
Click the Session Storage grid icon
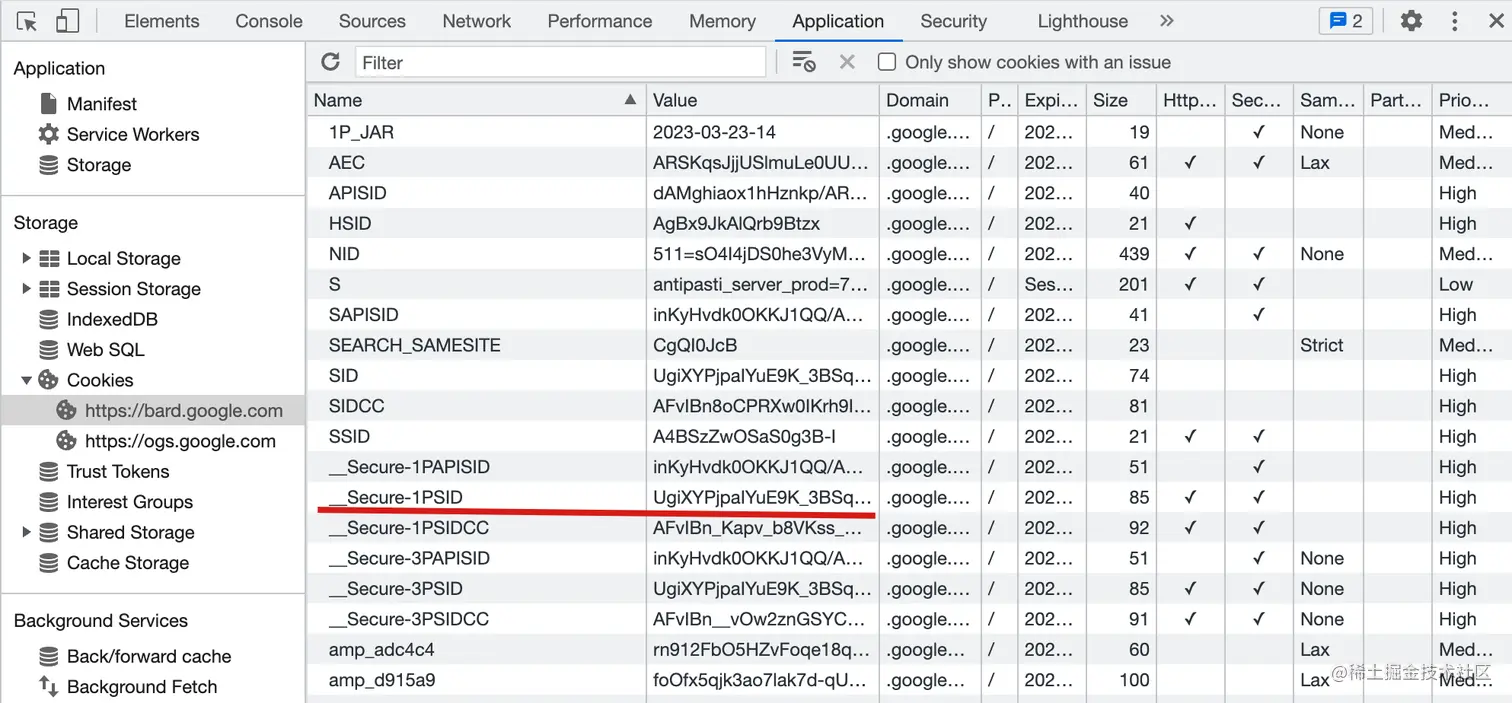49,289
